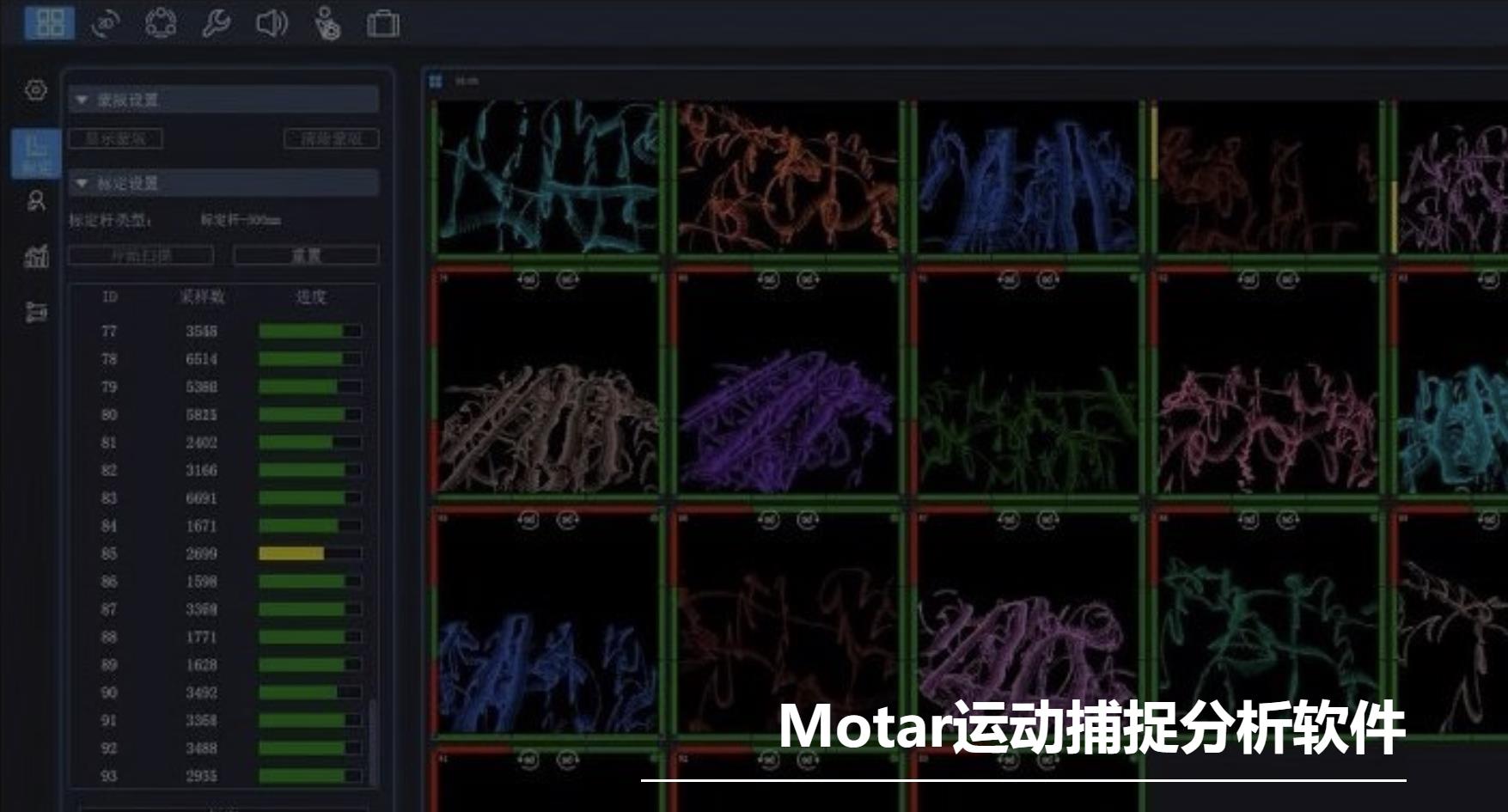This screenshot has width=1508, height=812.
Task: Open the person-touch interaction icon
Action: coord(327,23)
